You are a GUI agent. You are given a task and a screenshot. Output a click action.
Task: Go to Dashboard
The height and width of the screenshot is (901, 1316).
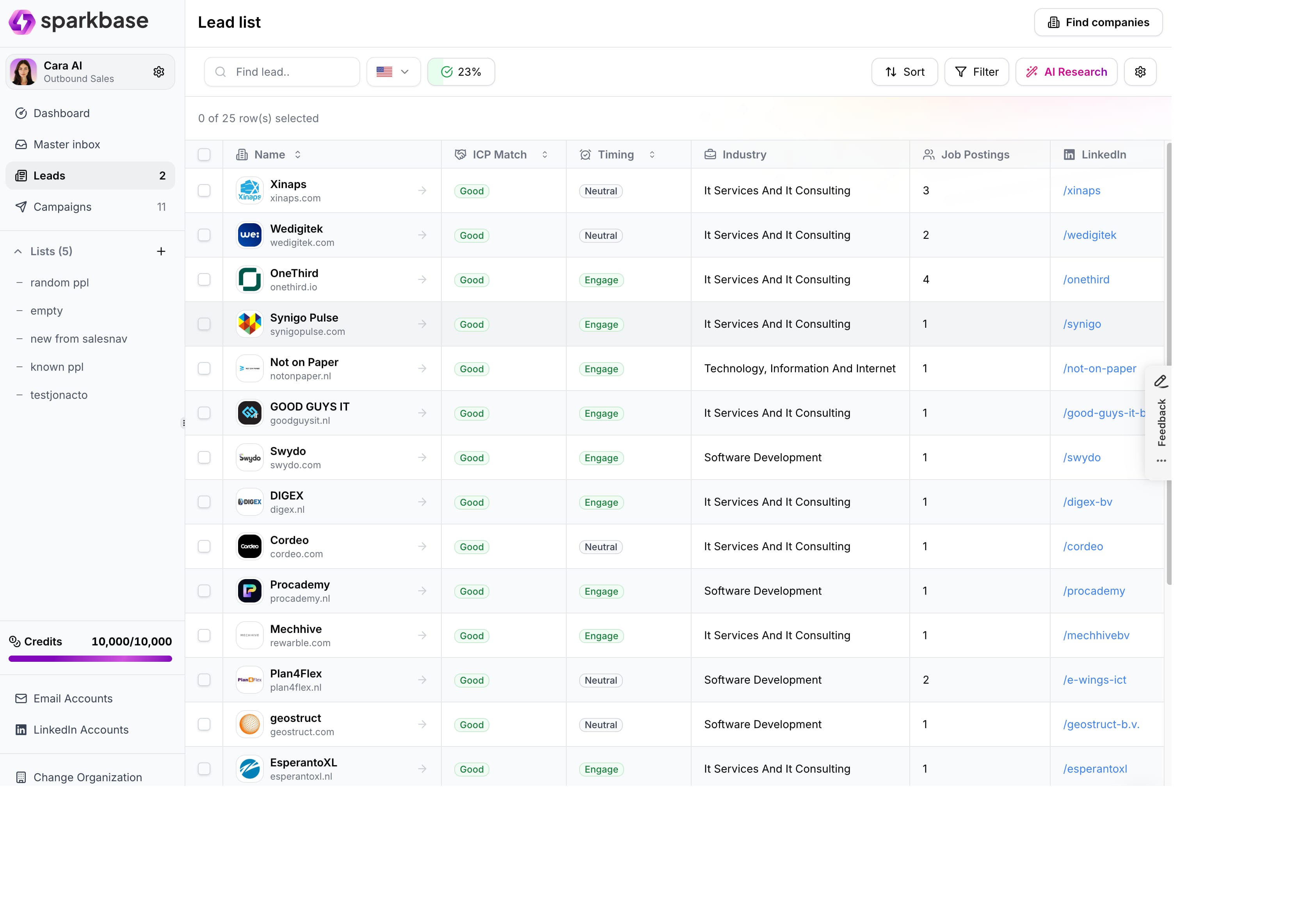91,113
